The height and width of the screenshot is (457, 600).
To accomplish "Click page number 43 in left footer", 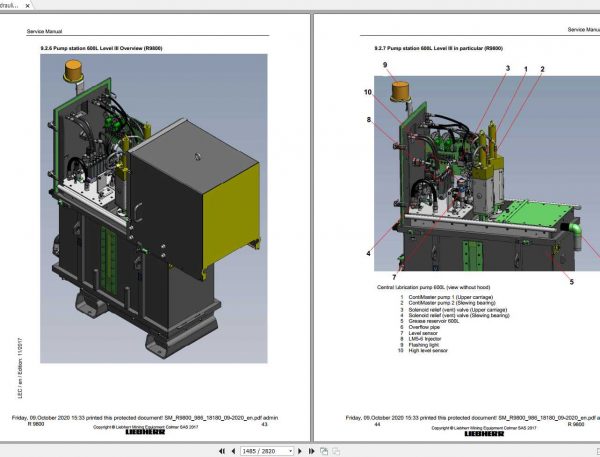I will coord(264,424).
